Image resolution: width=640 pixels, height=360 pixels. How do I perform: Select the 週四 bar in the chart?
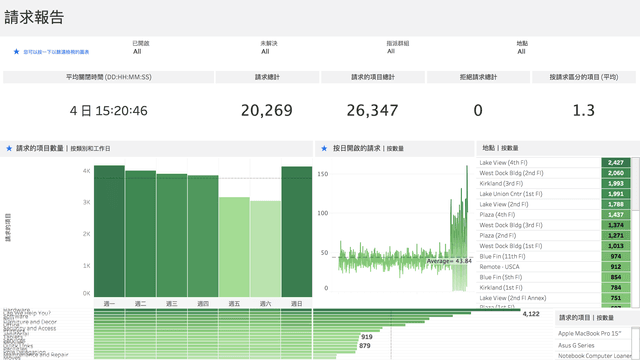tap(203, 236)
